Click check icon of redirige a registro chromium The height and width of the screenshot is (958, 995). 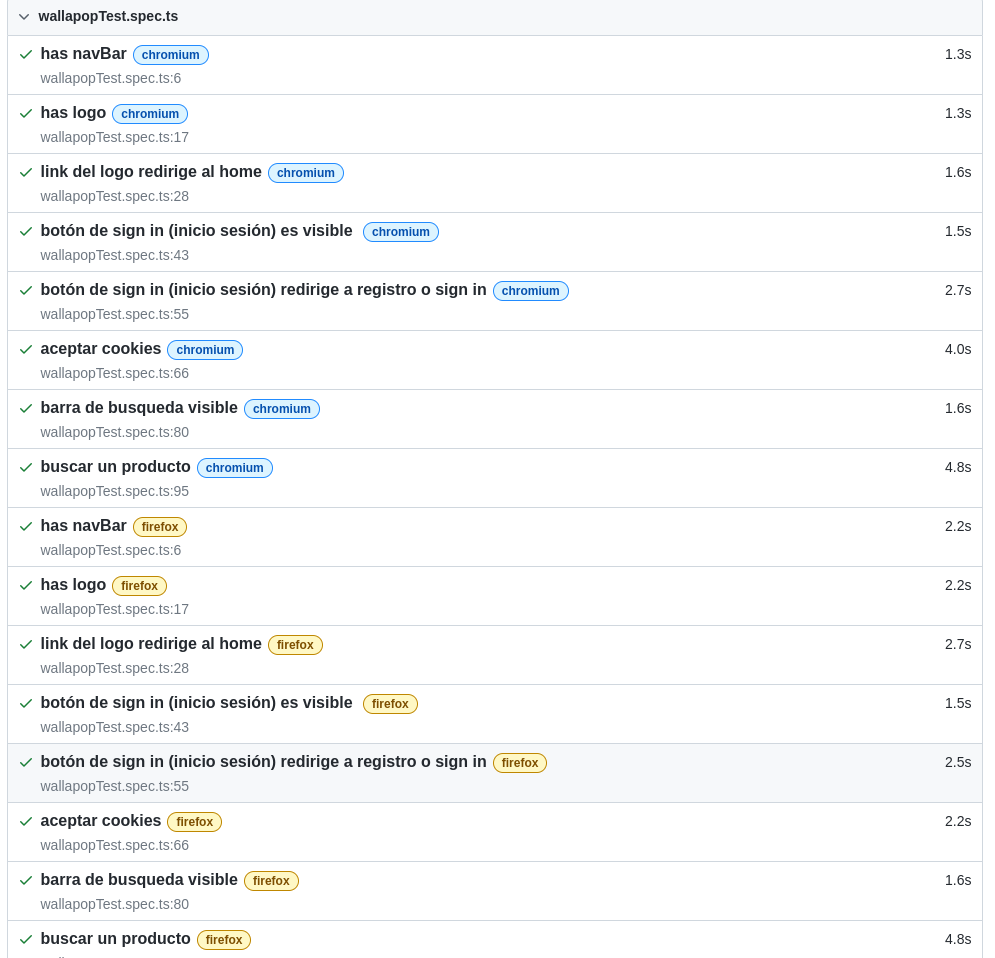pos(26,291)
